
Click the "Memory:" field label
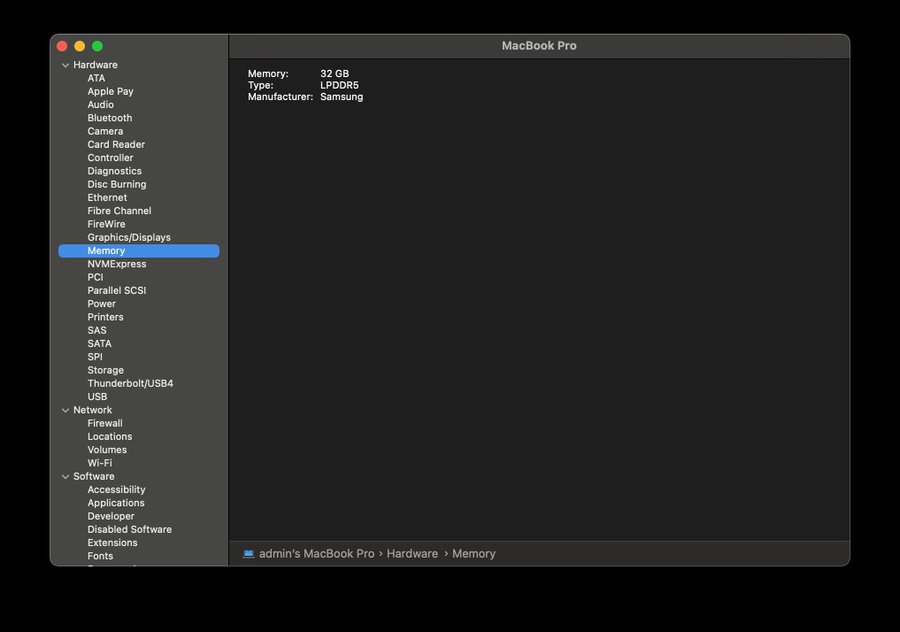268,73
